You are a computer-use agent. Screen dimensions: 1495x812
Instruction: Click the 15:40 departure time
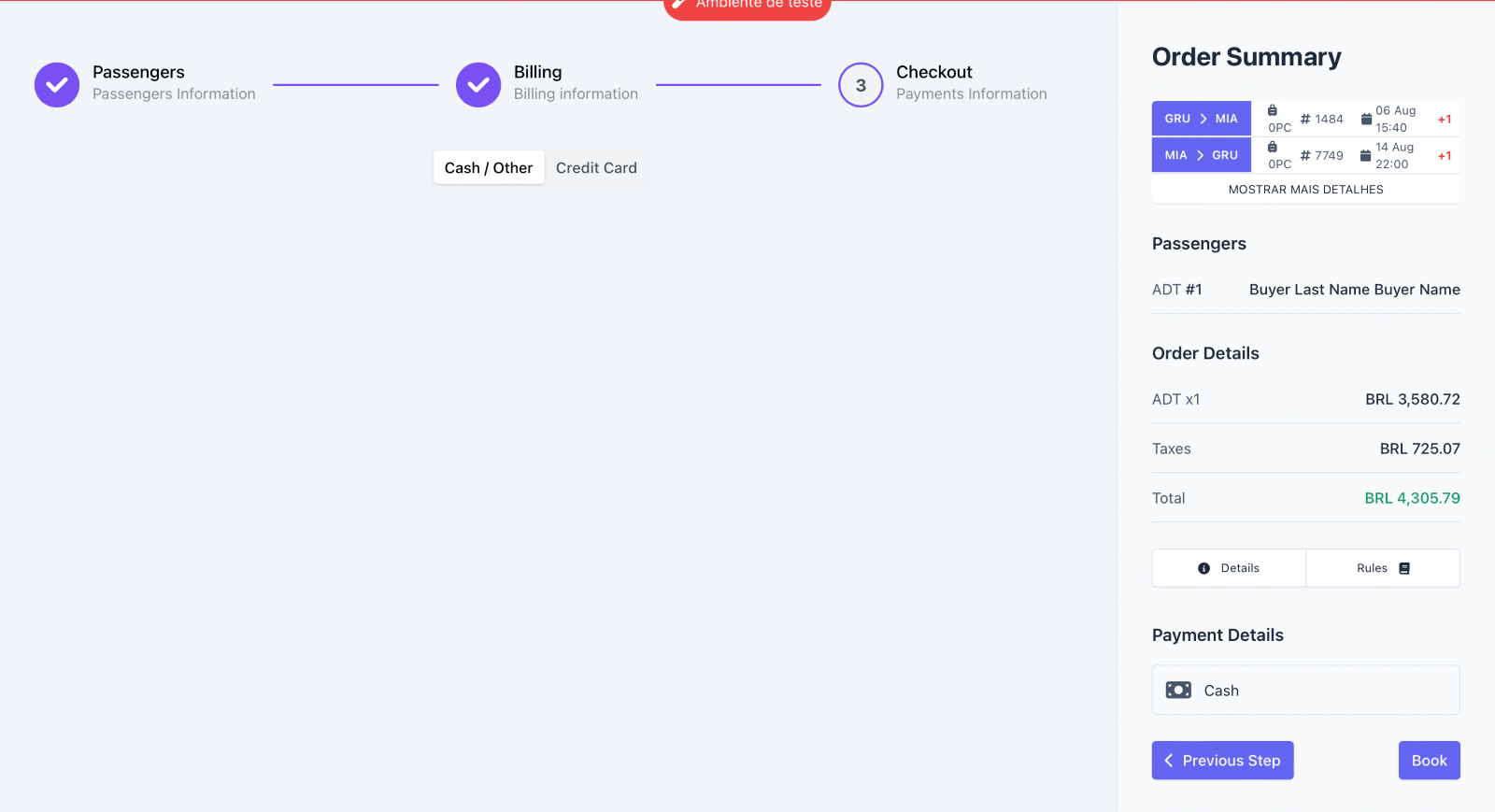(x=1391, y=128)
